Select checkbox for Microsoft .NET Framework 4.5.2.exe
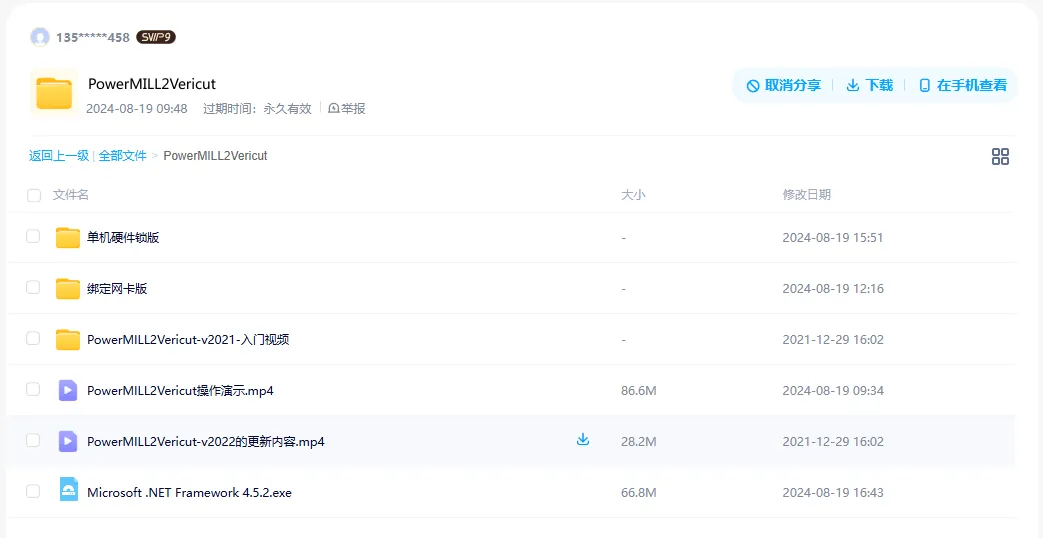 tap(33, 492)
